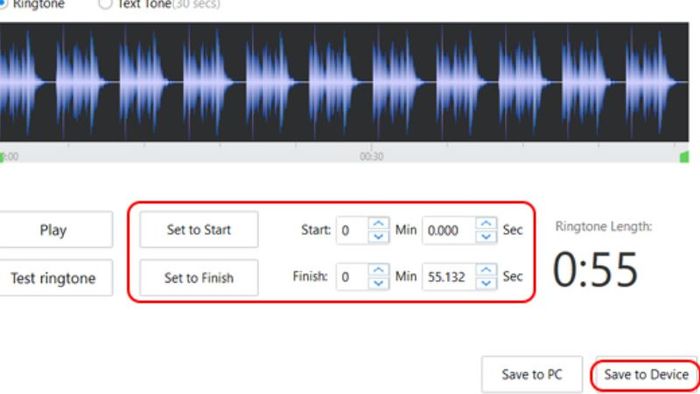
Task: Click the Start minutes input field
Action: [352, 230]
